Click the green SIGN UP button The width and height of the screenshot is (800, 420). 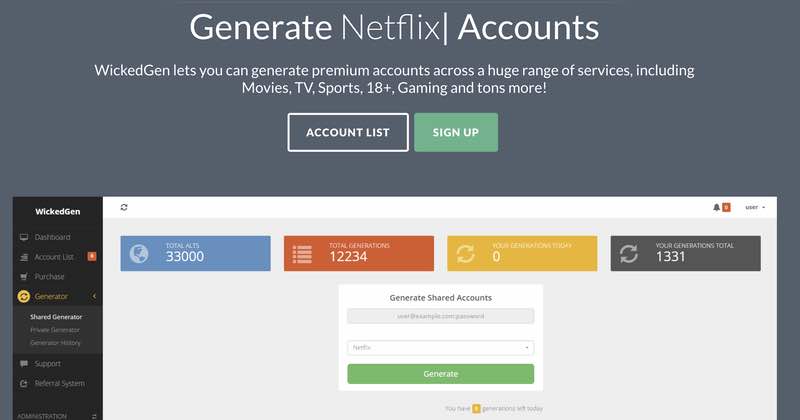point(455,132)
